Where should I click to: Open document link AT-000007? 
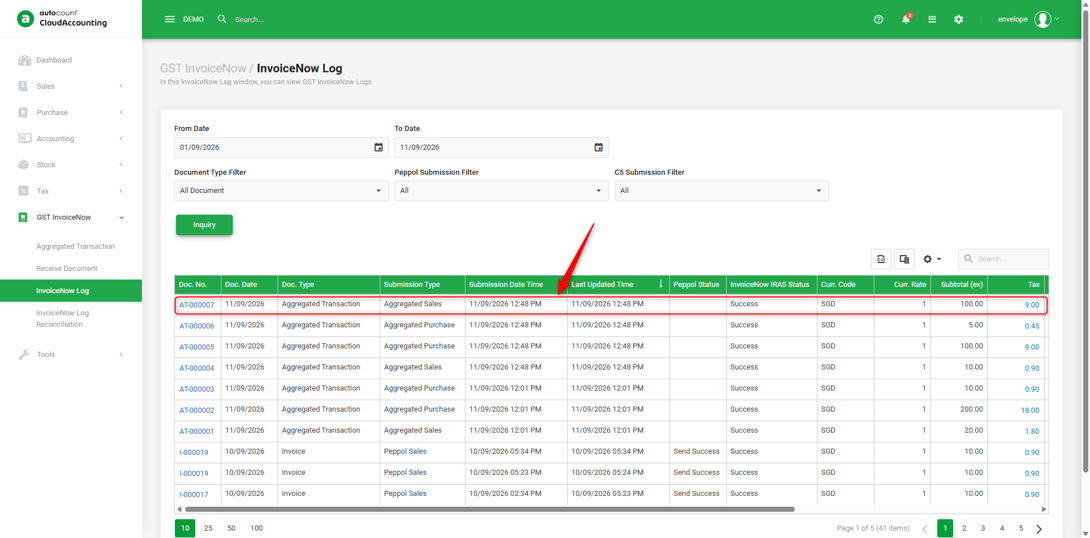click(x=197, y=304)
